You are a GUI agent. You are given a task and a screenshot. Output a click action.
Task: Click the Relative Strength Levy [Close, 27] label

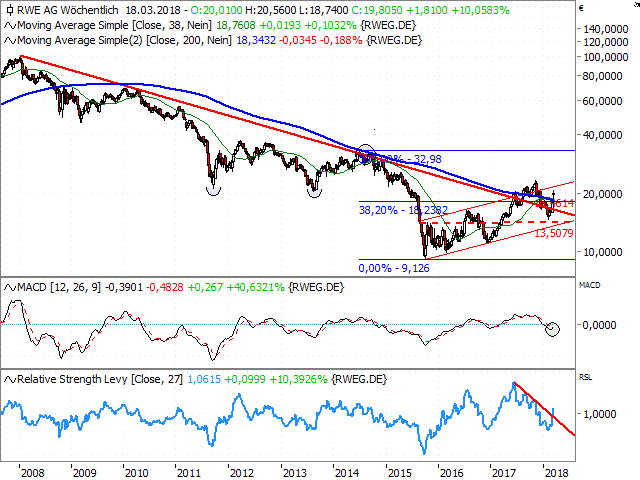(x=100, y=379)
